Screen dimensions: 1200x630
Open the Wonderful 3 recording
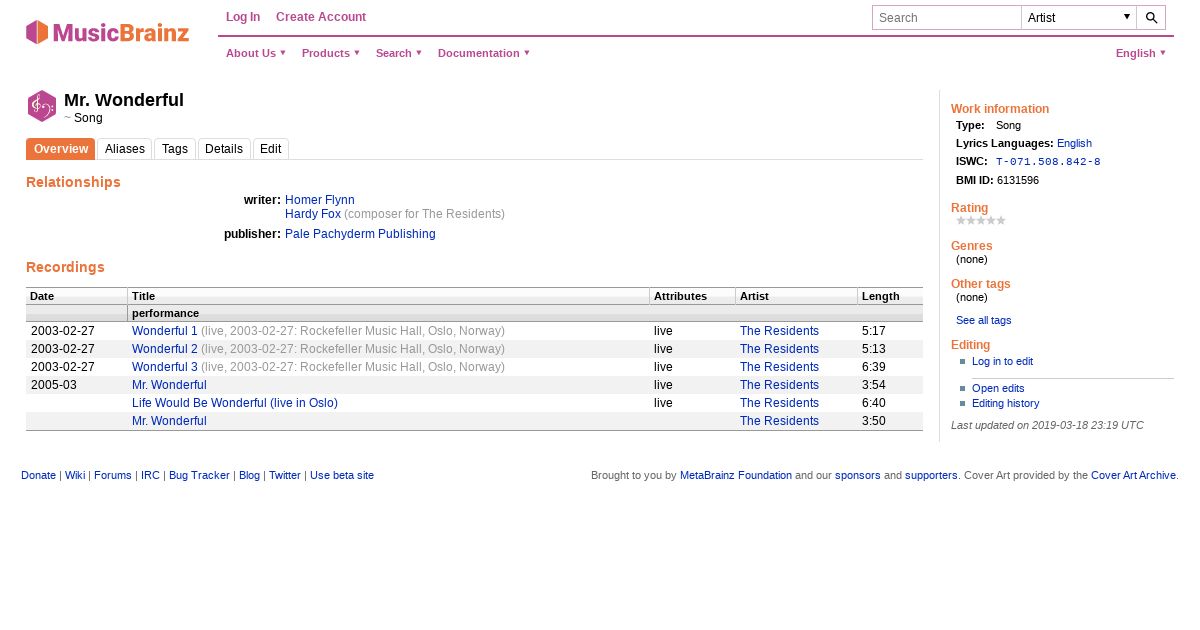click(x=165, y=367)
